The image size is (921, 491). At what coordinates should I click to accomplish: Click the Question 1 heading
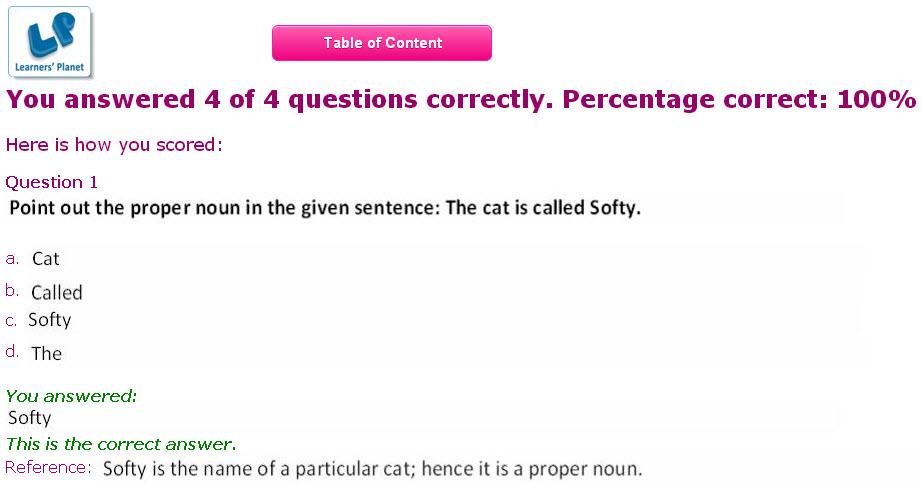point(52,183)
